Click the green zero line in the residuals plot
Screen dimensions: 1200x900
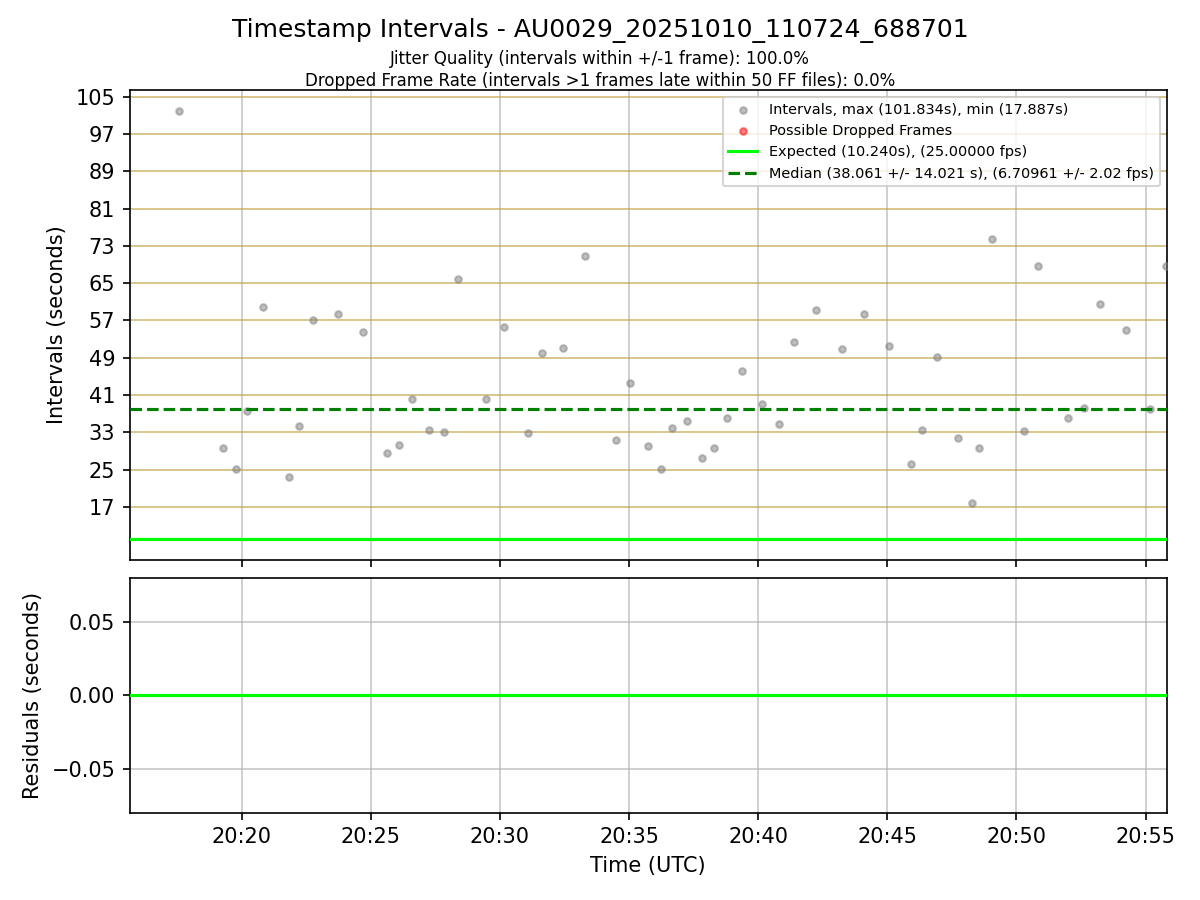648,695
